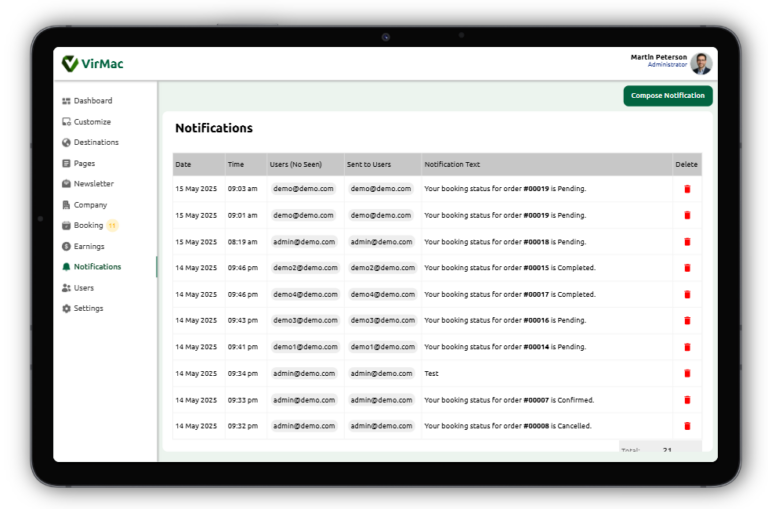
Task: Open the Newsletter envelope icon
Action: 66,184
